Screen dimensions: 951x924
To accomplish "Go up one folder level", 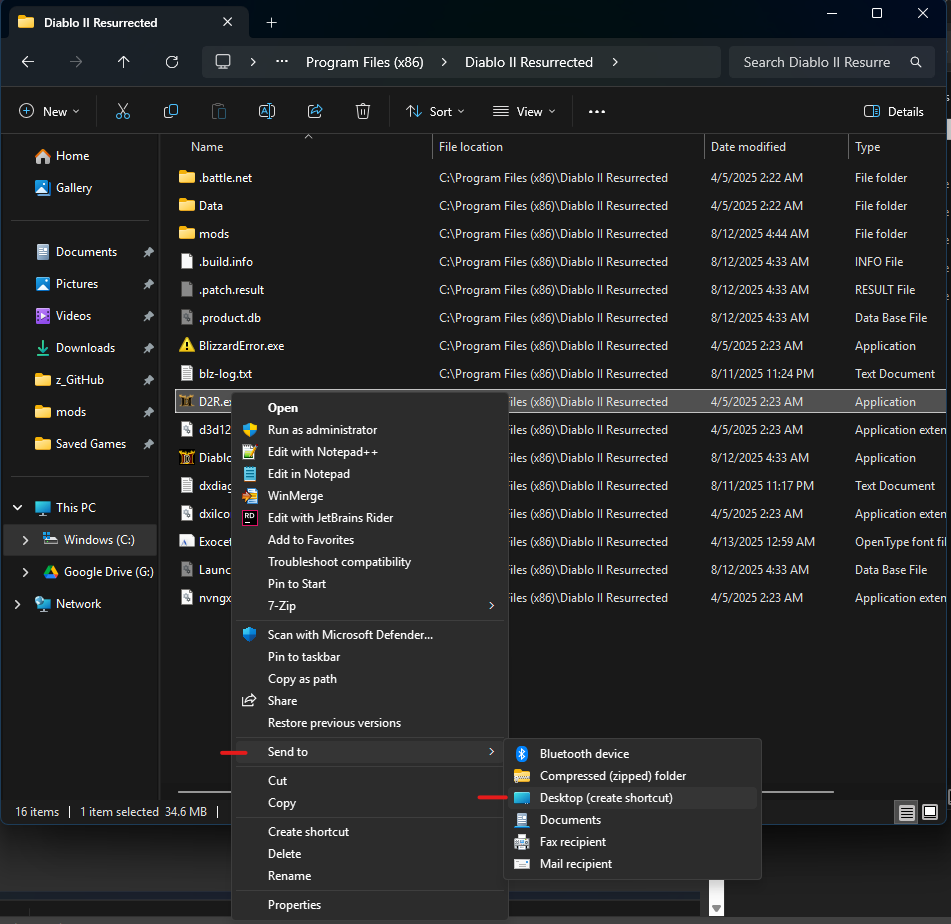I will [x=124, y=62].
